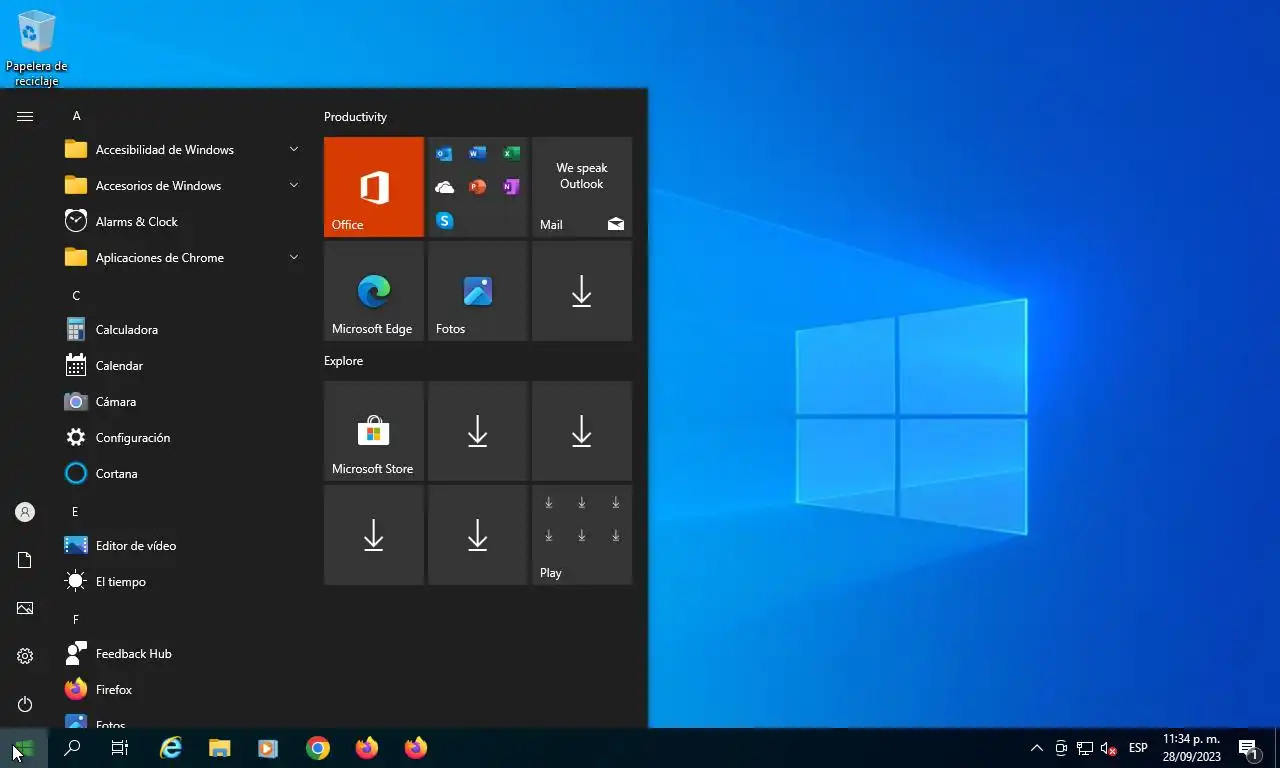Open Task View on taskbar
The image size is (1280, 768).
[x=120, y=748]
